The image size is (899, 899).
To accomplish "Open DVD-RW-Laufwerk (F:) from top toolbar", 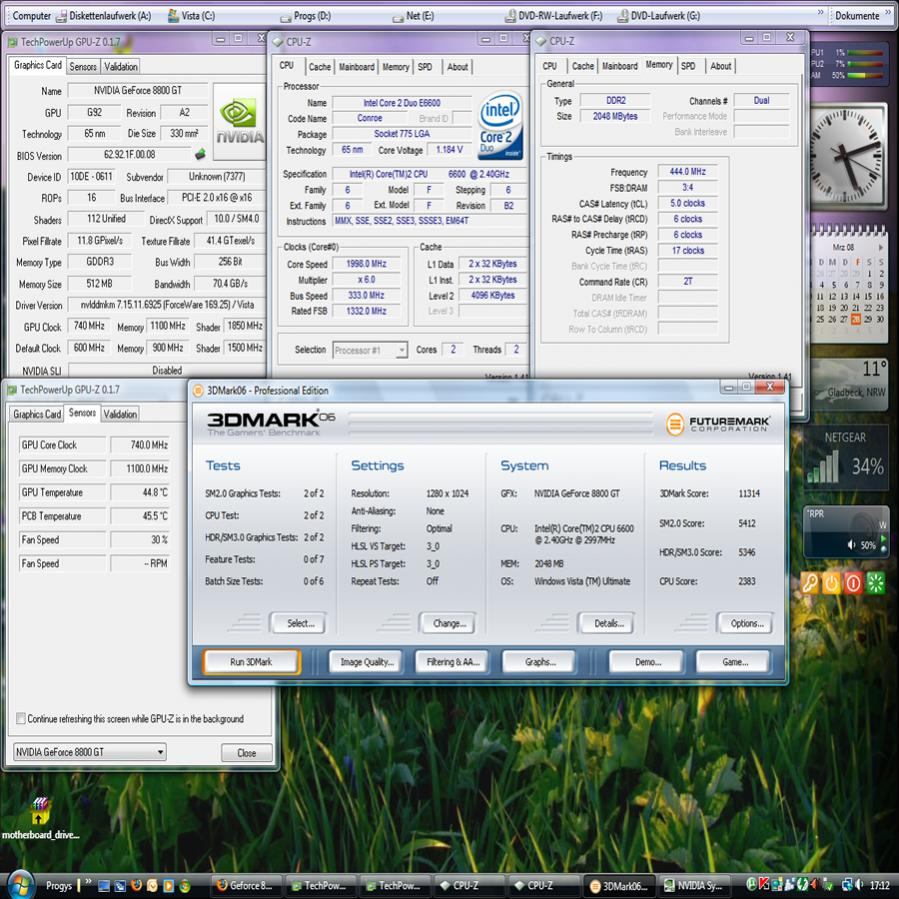I will pyautogui.click(x=554, y=16).
